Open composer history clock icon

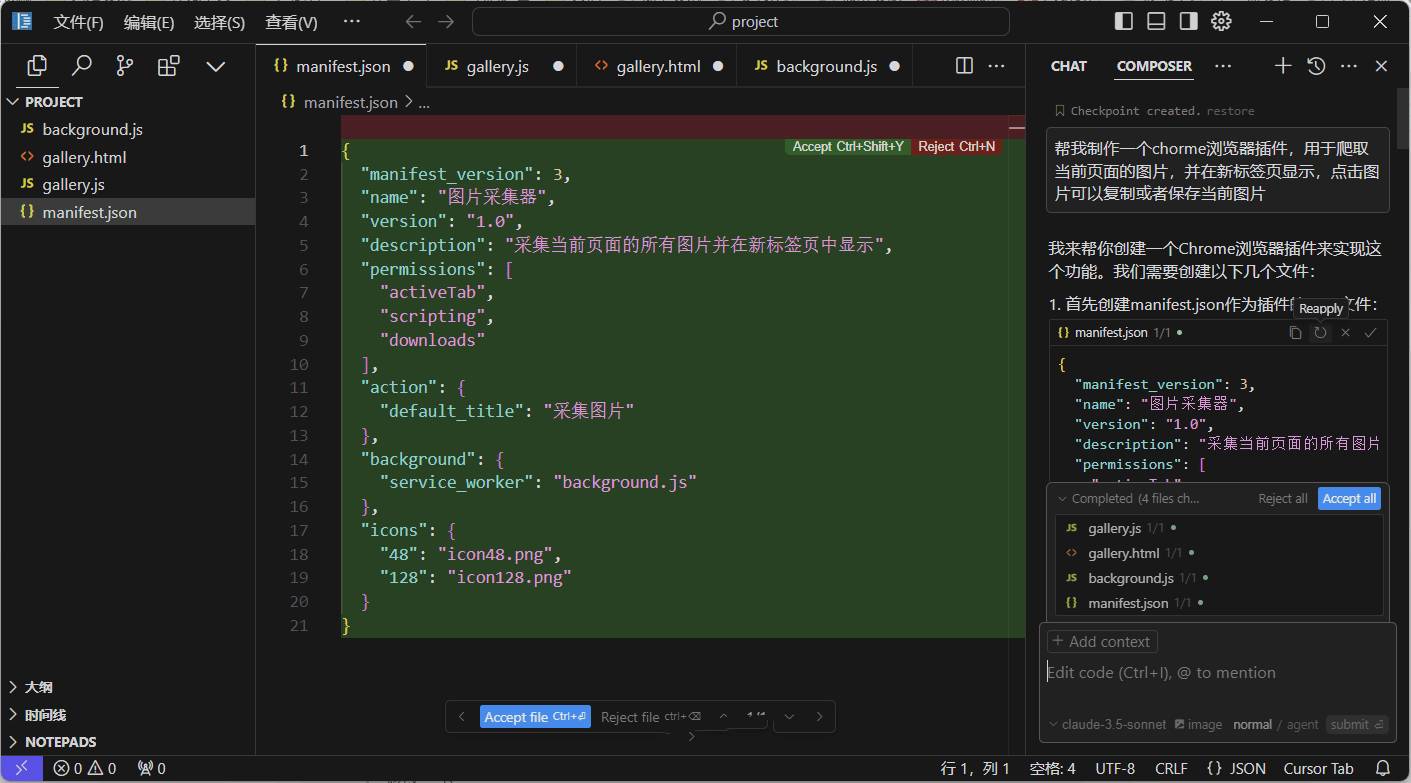(x=1316, y=66)
